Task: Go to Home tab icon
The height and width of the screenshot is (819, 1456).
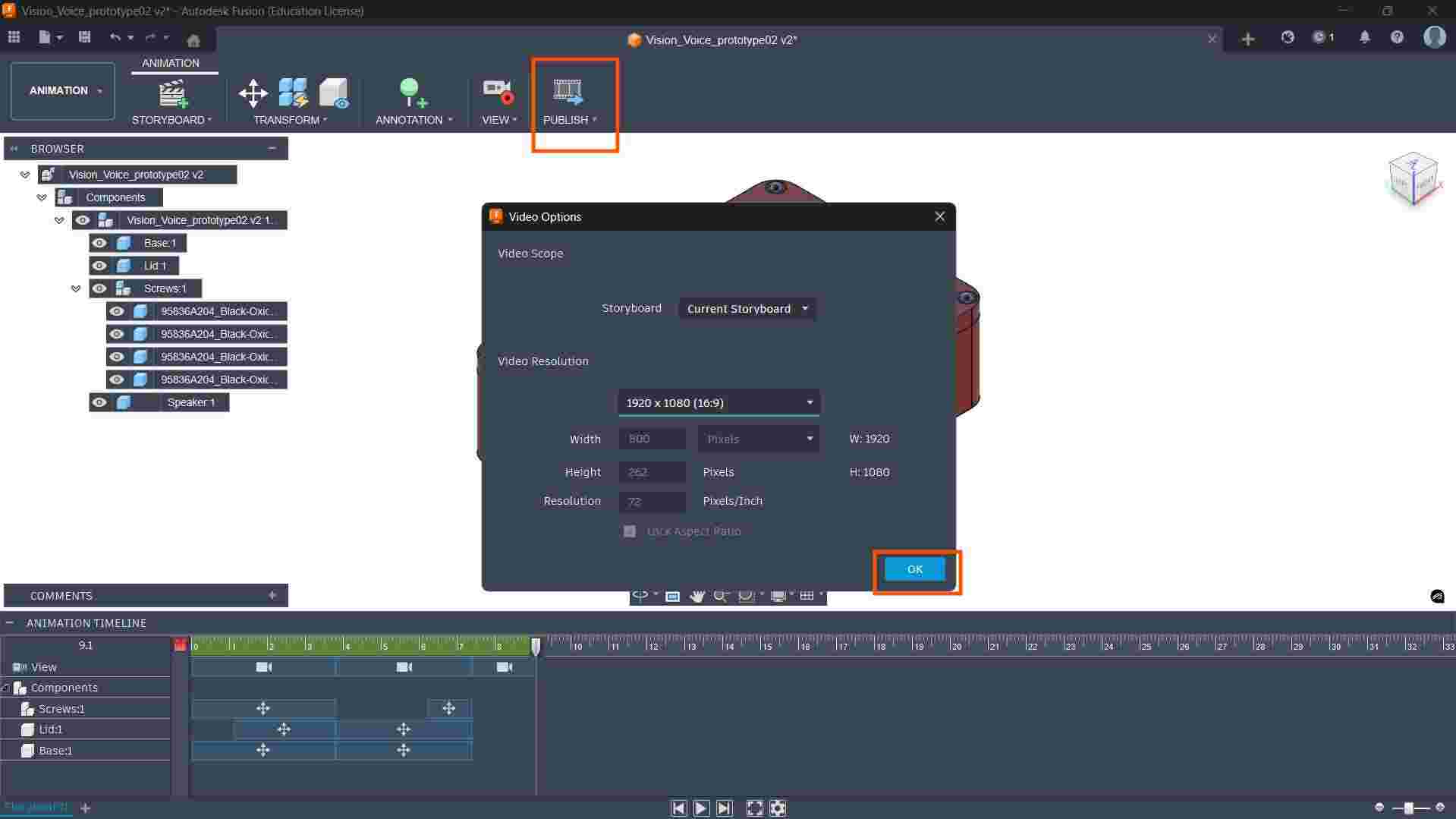Action: (193, 39)
